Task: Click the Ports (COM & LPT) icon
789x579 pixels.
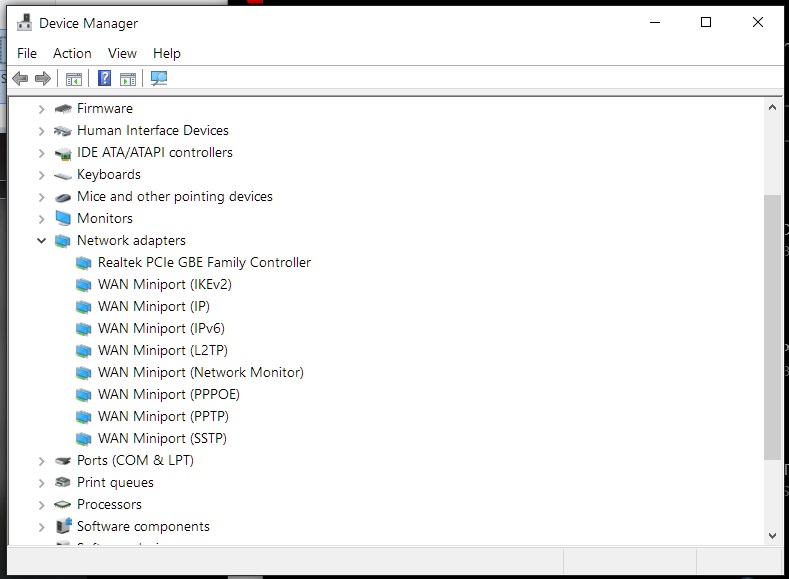Action: pos(63,461)
